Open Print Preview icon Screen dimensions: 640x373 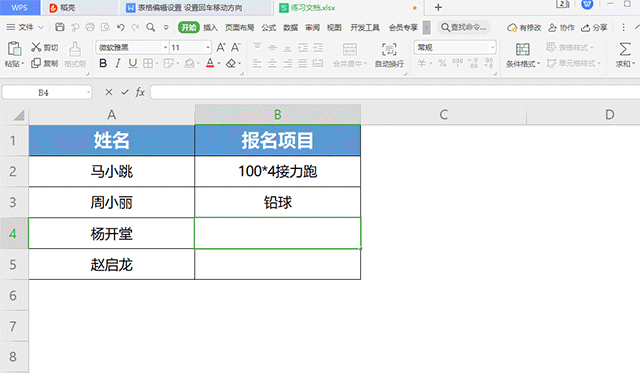(x=105, y=27)
